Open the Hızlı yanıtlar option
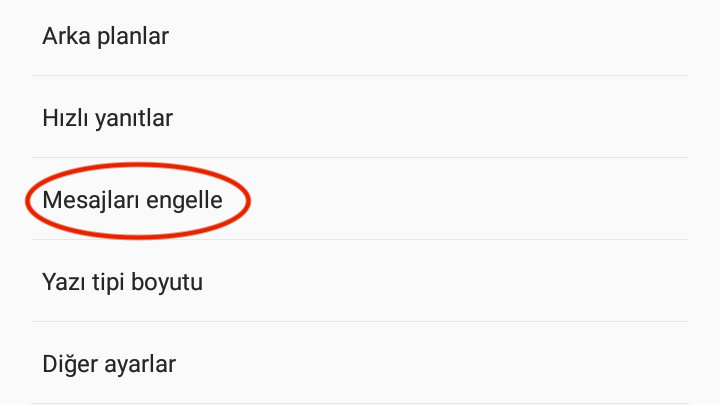 pos(360,117)
